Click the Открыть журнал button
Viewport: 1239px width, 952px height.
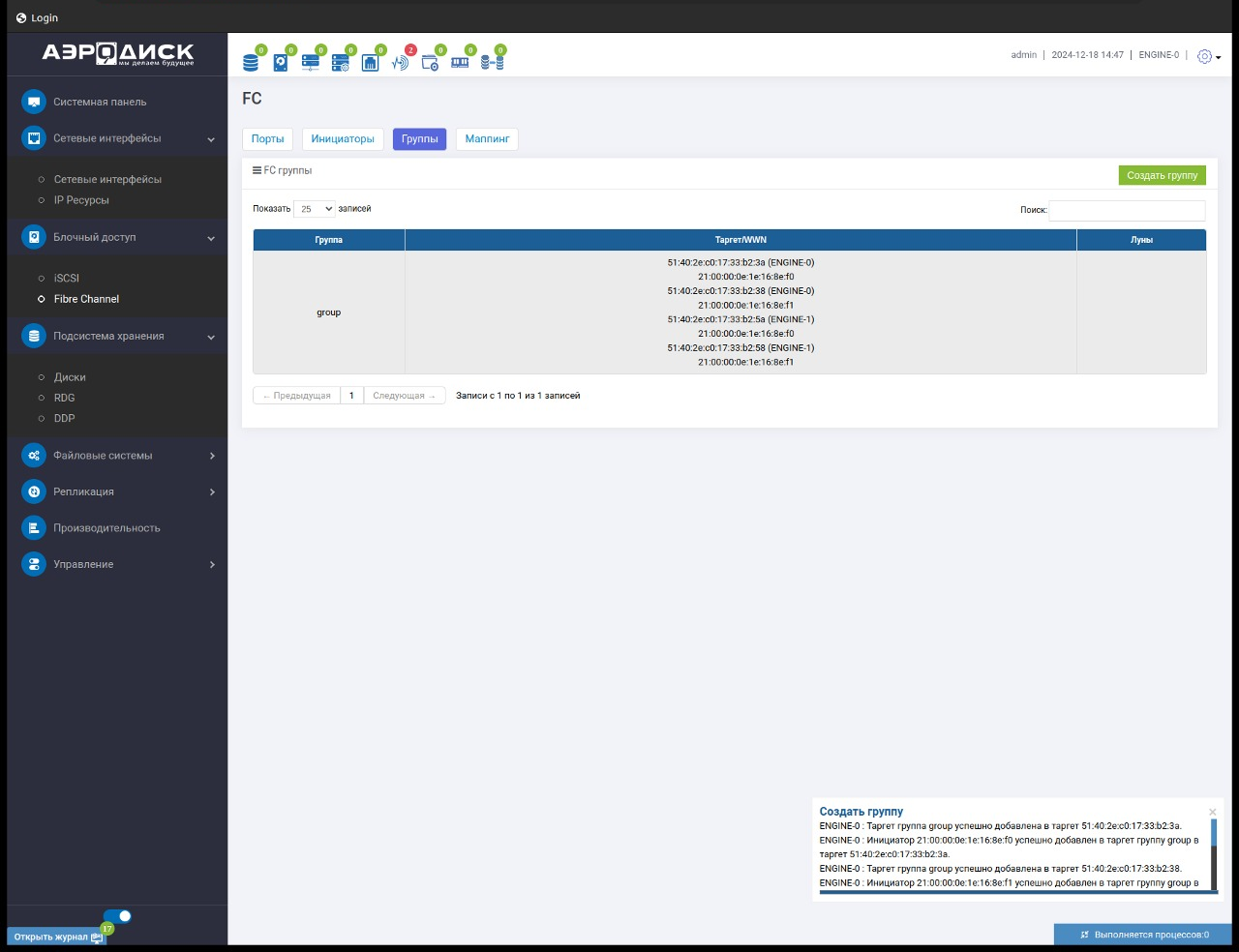58,937
